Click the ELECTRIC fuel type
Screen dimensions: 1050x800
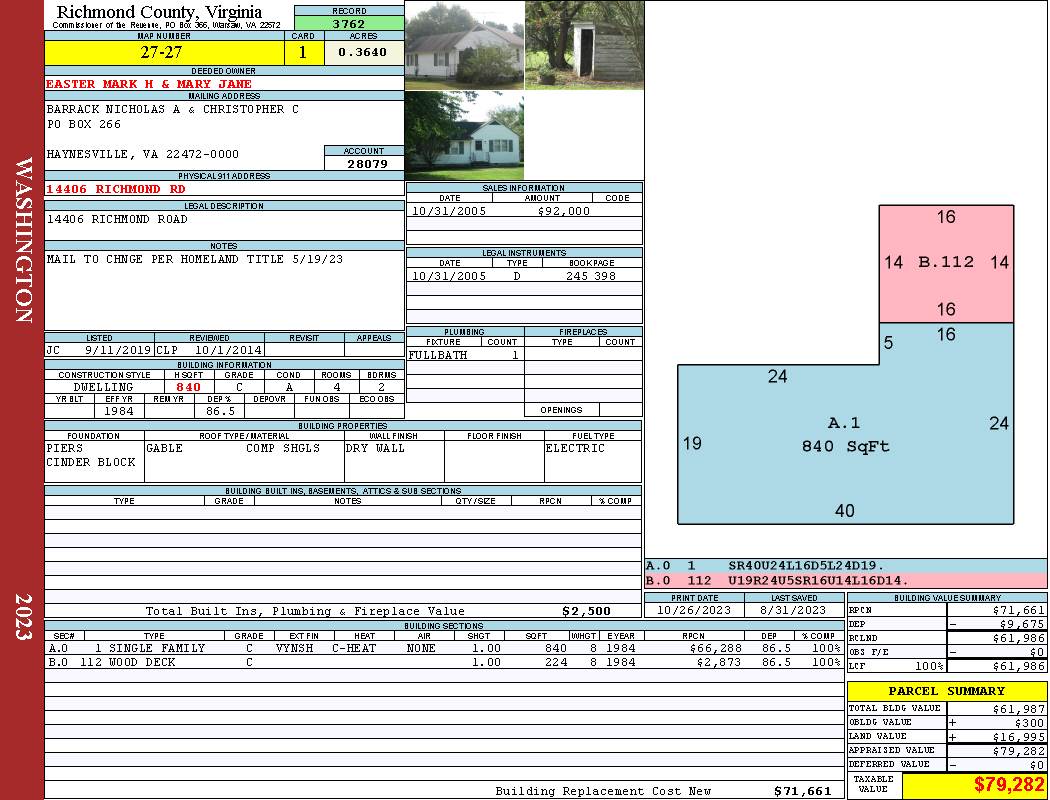click(575, 449)
